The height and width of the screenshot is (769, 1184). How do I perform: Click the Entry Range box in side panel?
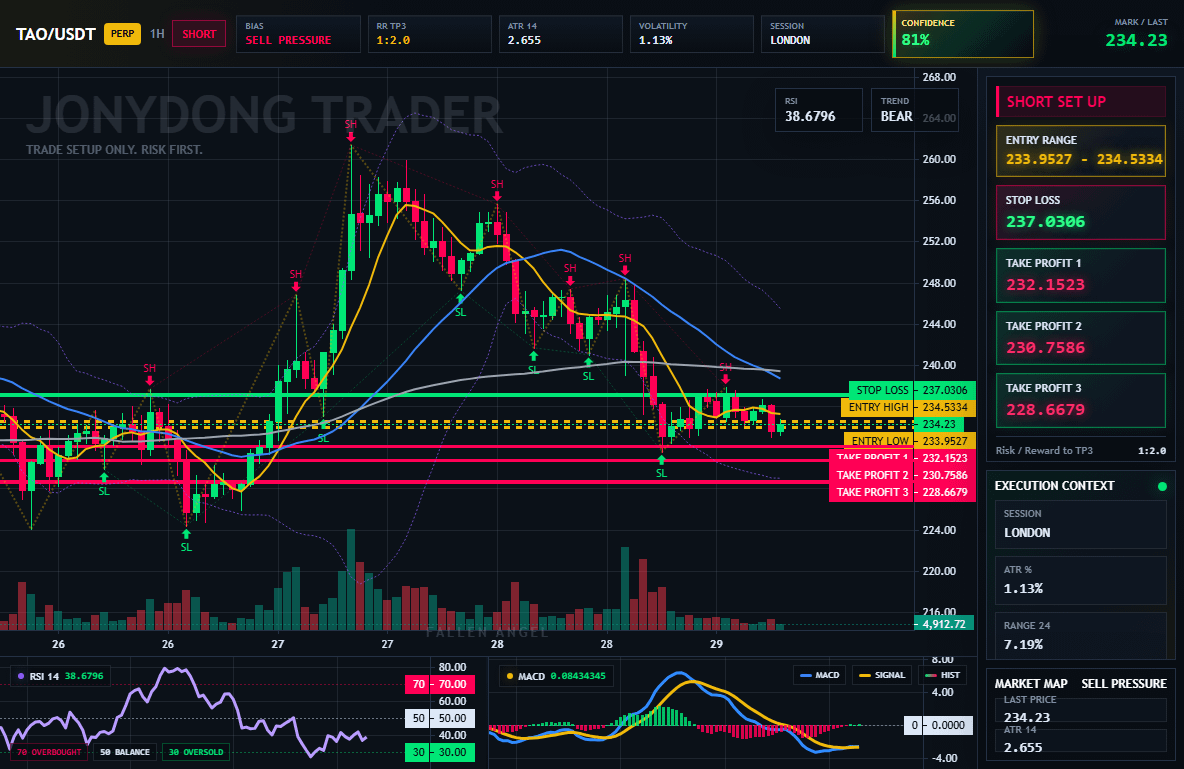point(1081,151)
